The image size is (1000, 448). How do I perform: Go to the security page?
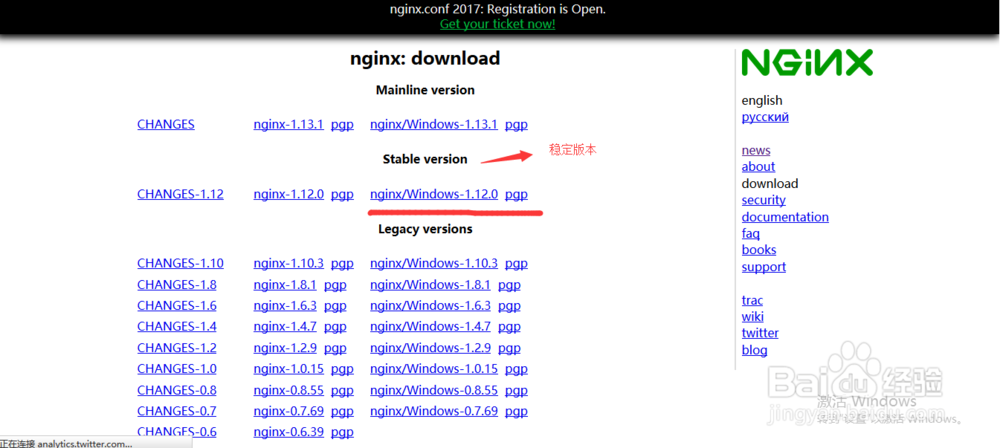pyautogui.click(x=763, y=200)
